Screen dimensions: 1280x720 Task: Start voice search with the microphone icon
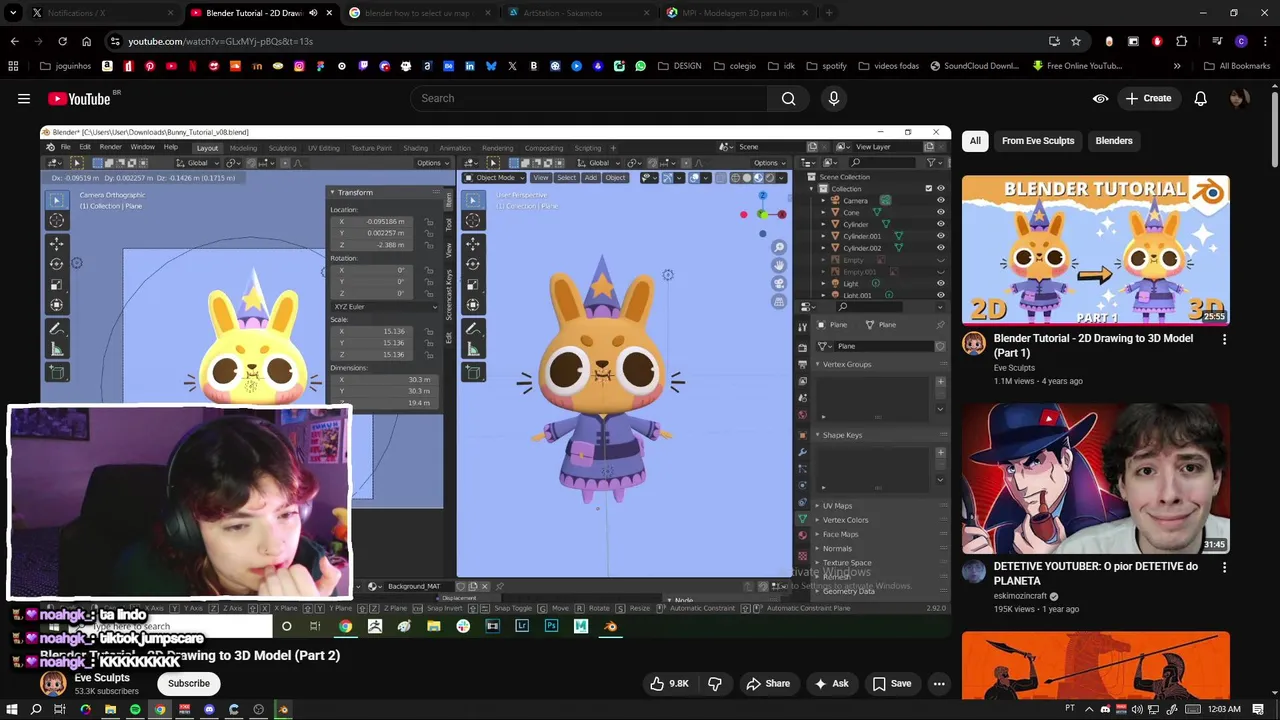coord(834,98)
